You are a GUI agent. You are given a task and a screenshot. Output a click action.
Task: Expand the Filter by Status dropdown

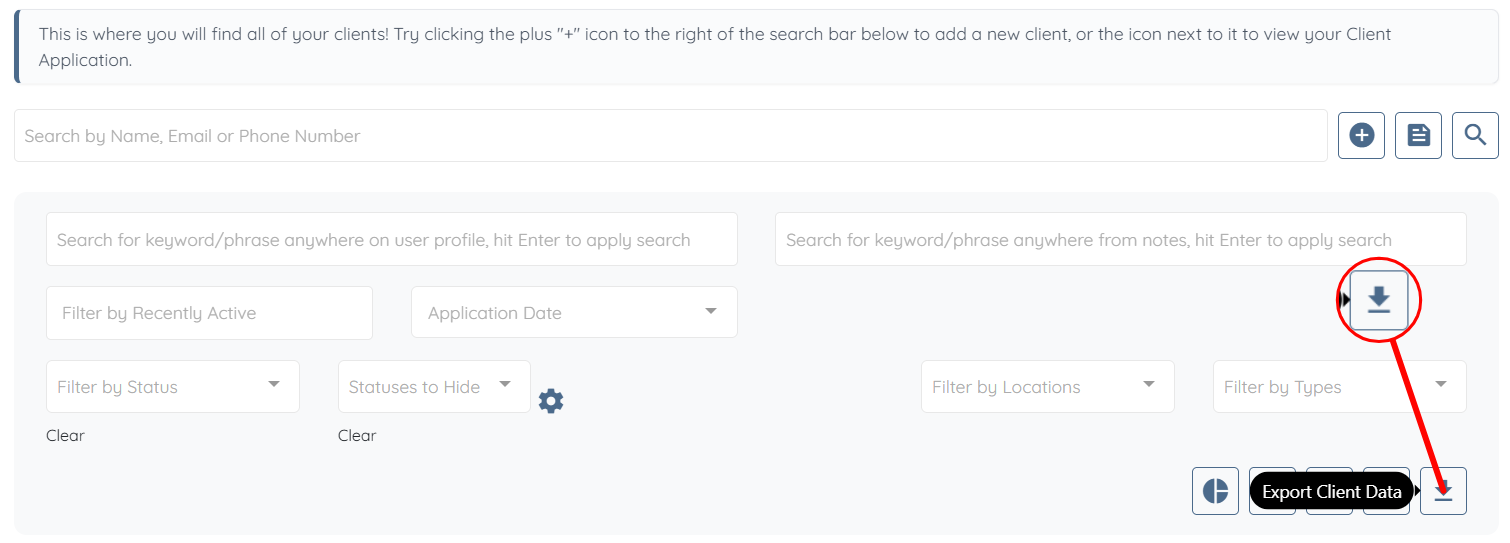(172, 387)
